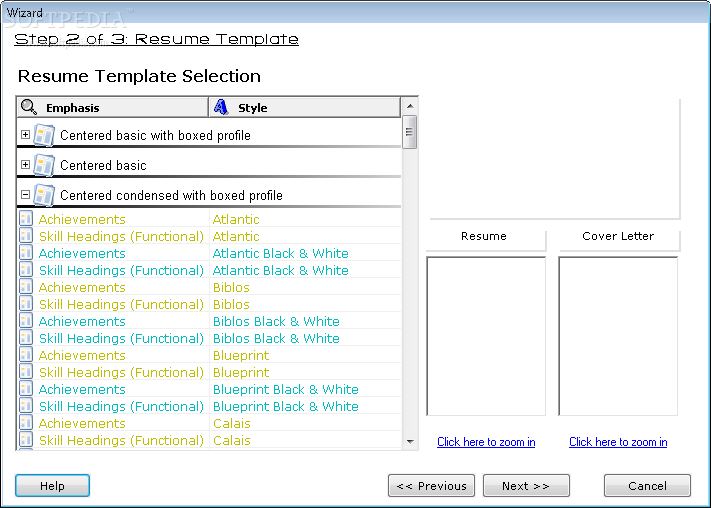711x508 pixels.
Task: Collapse Centered condensed with boxed profile group
Action: click(x=25, y=195)
